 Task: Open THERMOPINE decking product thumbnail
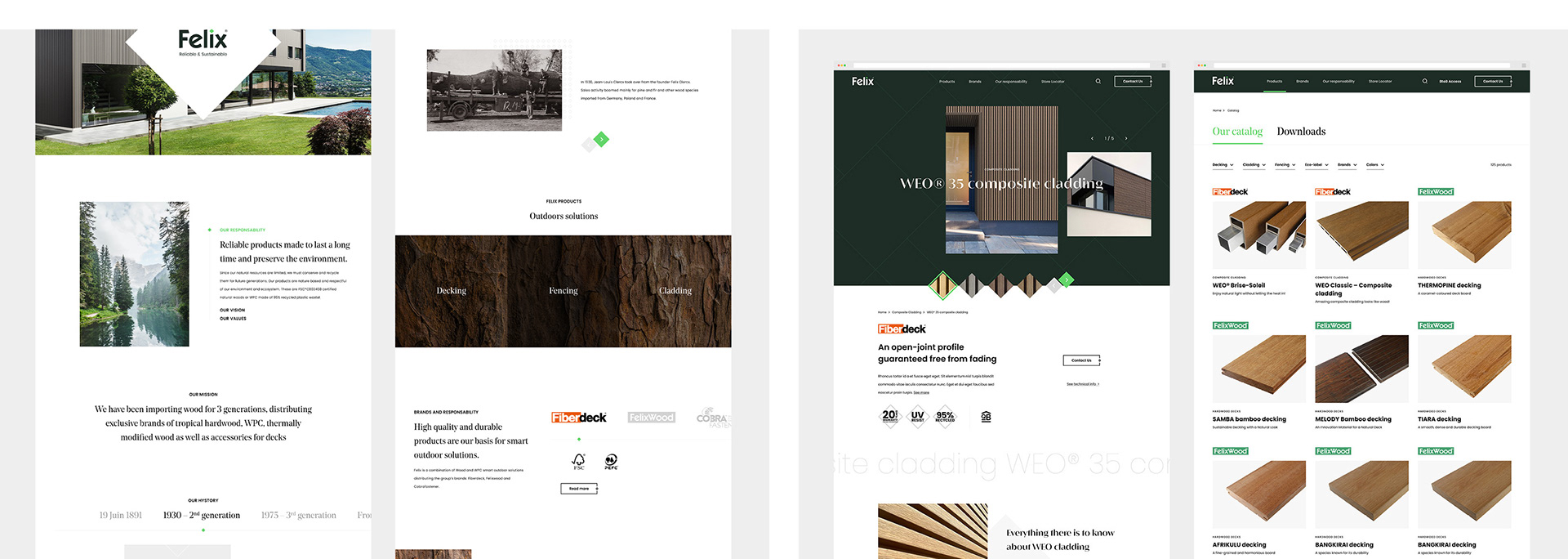pos(1464,235)
